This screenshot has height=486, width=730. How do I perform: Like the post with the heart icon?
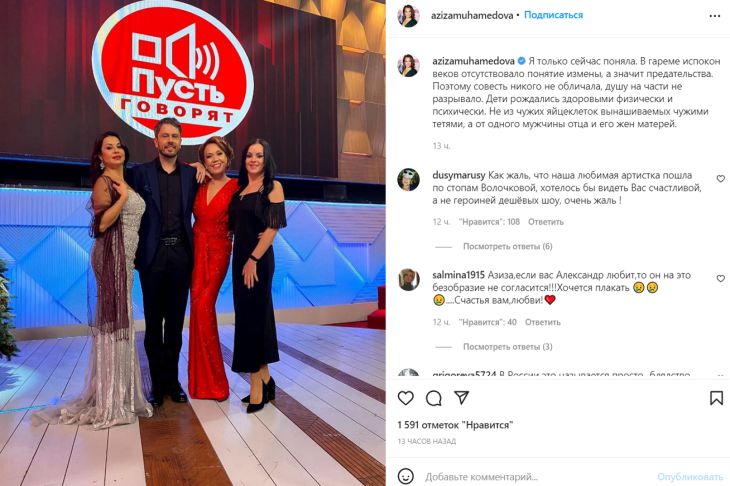coord(406,398)
